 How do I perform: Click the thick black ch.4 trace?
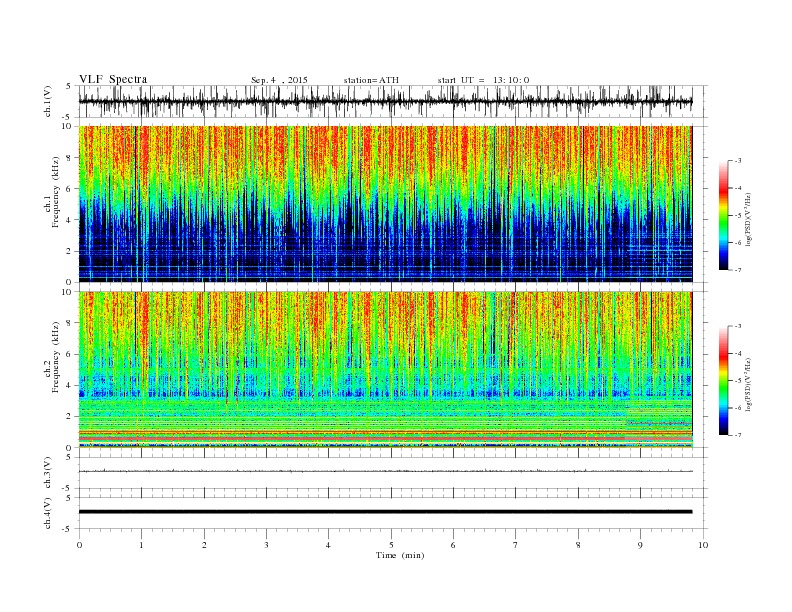tap(385, 512)
